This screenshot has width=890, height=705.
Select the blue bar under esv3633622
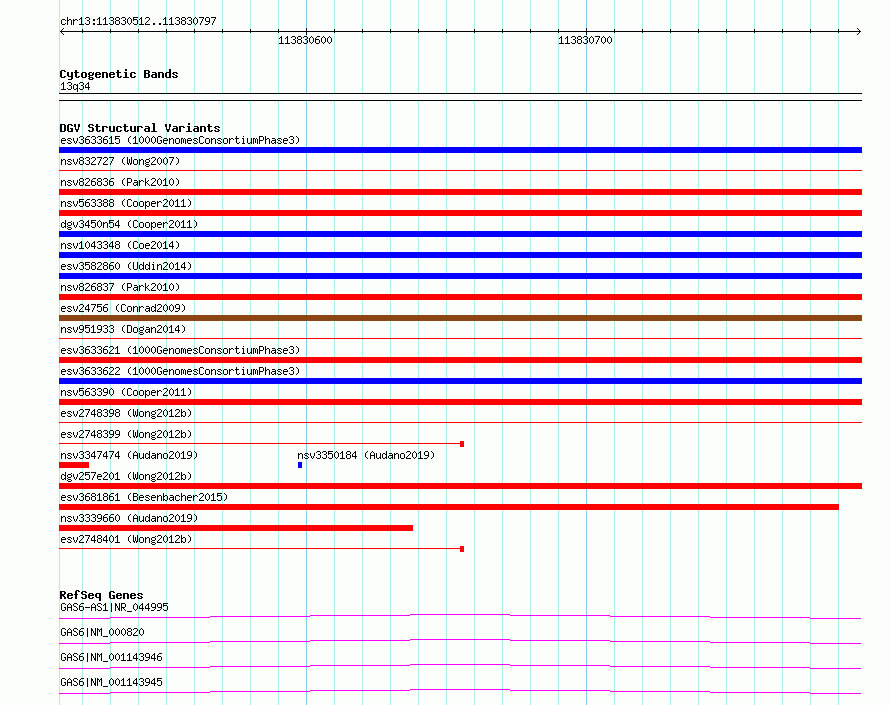(460, 381)
